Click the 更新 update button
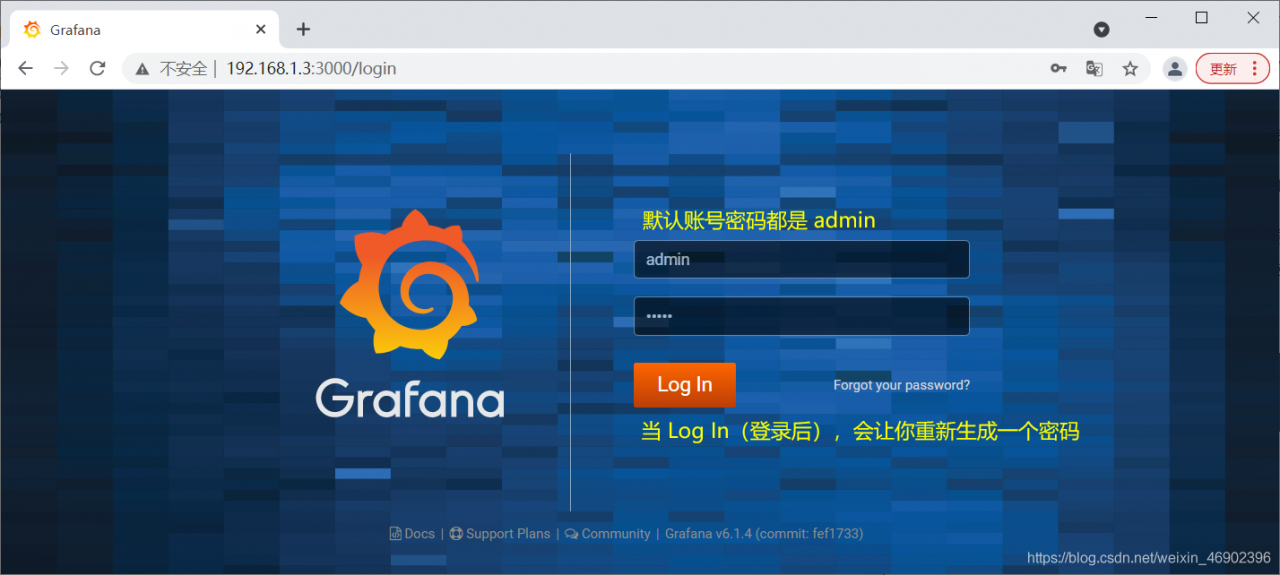This screenshot has width=1280, height=575. (1232, 68)
